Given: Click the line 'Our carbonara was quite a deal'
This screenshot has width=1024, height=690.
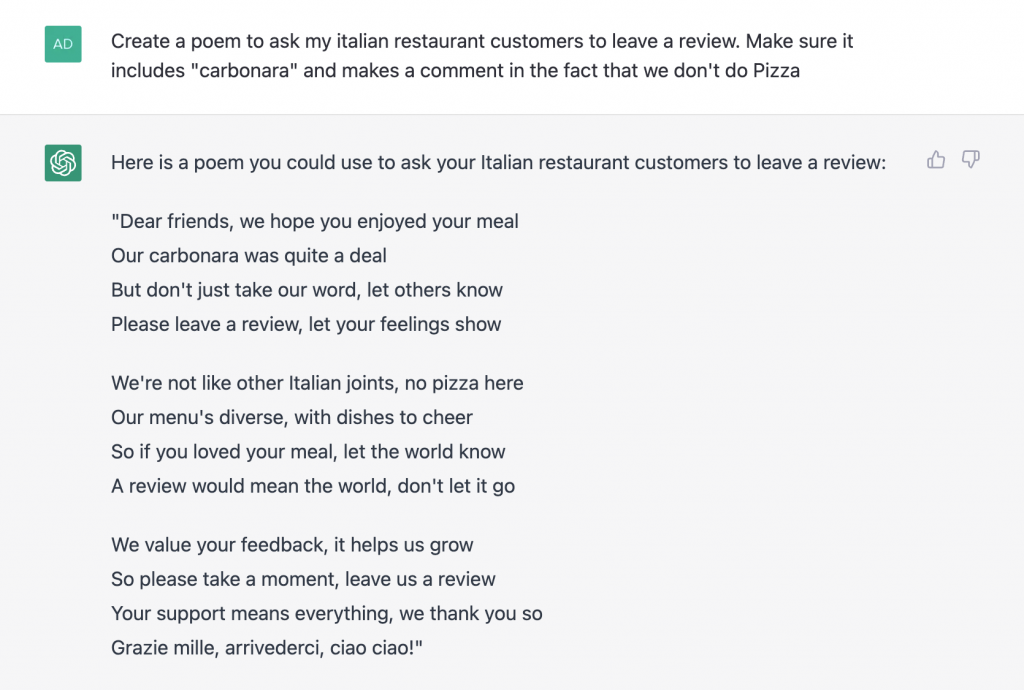Looking at the screenshot, I should click(x=249, y=255).
